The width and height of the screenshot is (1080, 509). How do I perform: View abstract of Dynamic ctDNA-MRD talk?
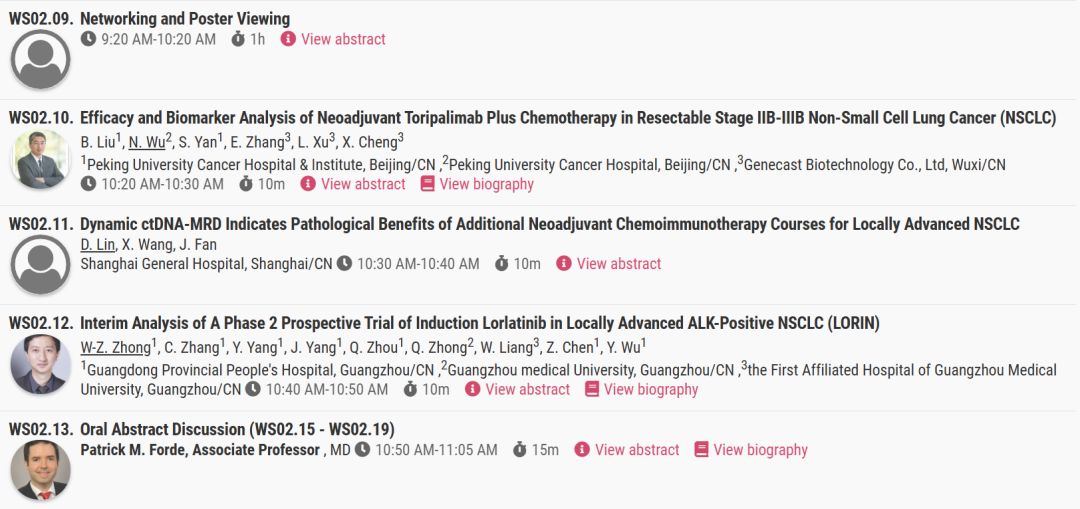point(619,263)
